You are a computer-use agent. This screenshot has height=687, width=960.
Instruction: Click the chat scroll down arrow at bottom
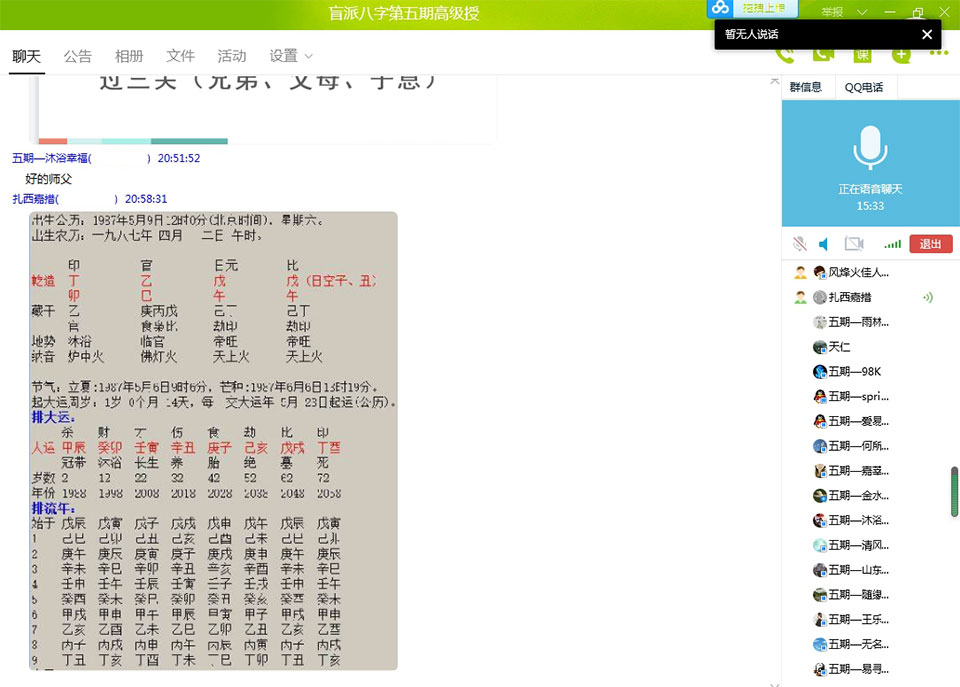774,683
